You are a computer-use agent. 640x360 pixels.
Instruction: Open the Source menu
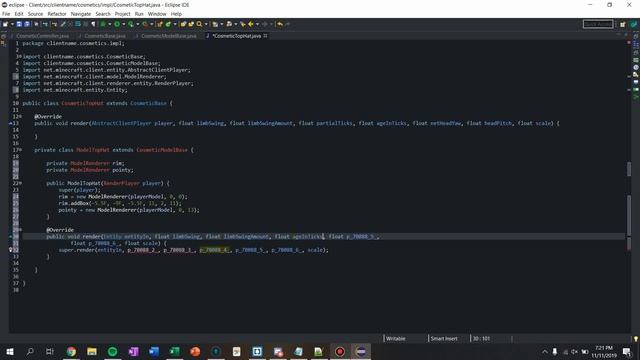point(35,14)
